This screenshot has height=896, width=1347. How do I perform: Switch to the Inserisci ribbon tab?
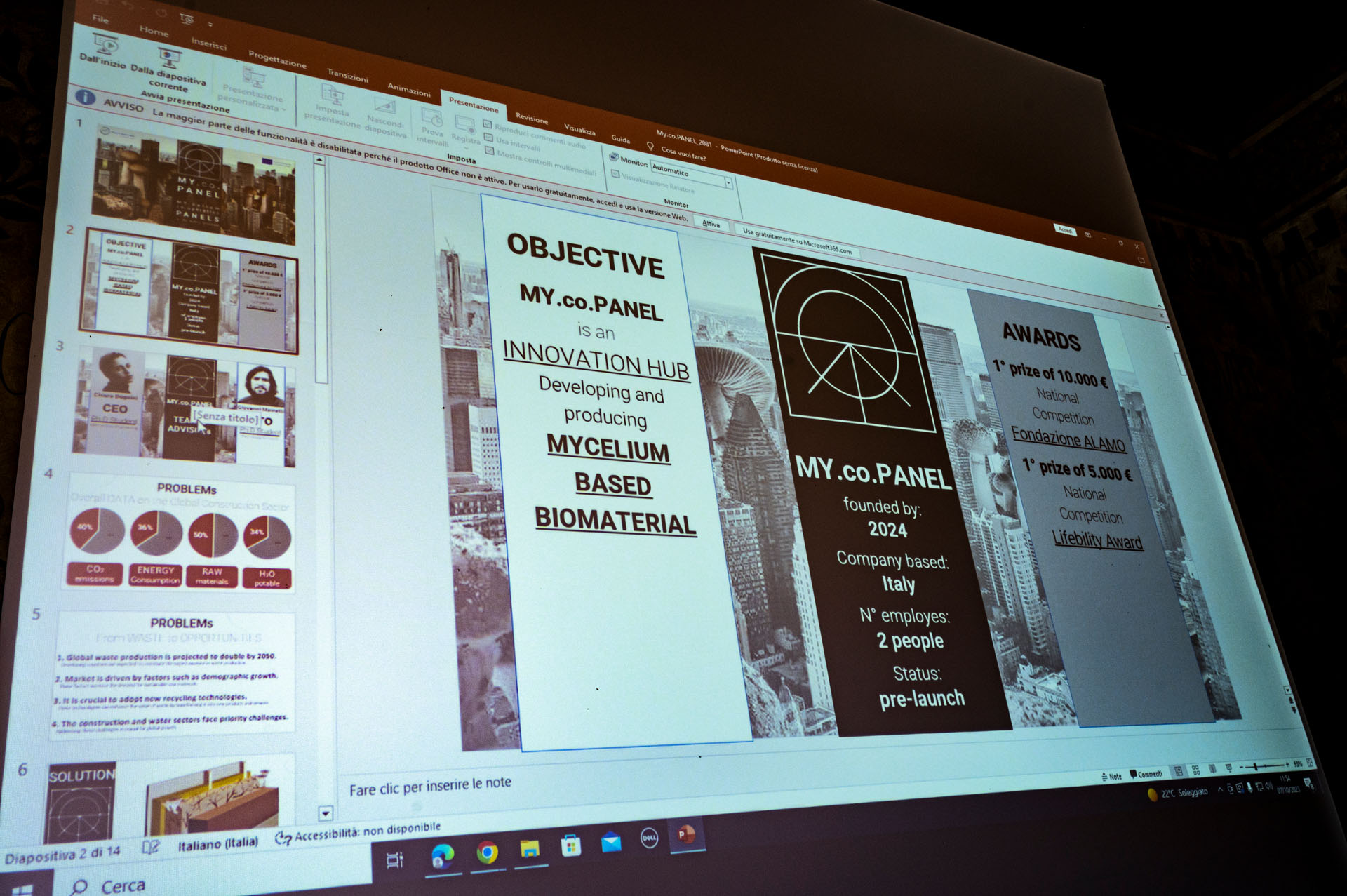(x=209, y=44)
